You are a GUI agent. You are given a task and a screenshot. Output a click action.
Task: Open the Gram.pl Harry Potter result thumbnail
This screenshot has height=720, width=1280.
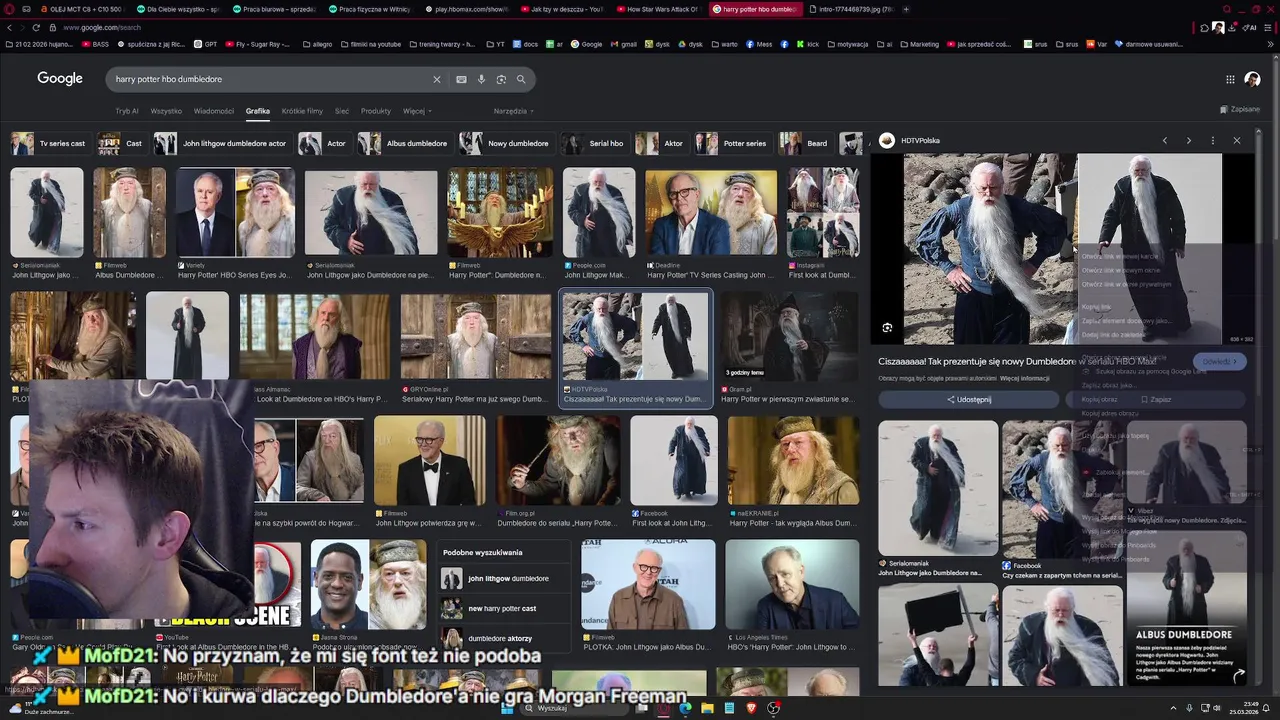point(790,337)
